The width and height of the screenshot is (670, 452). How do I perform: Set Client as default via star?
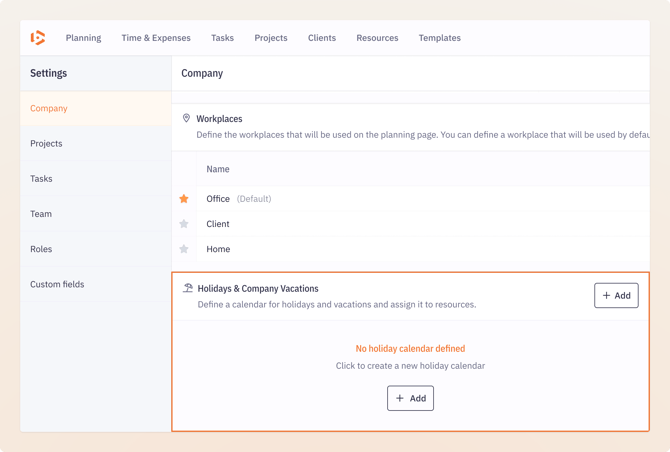(184, 224)
